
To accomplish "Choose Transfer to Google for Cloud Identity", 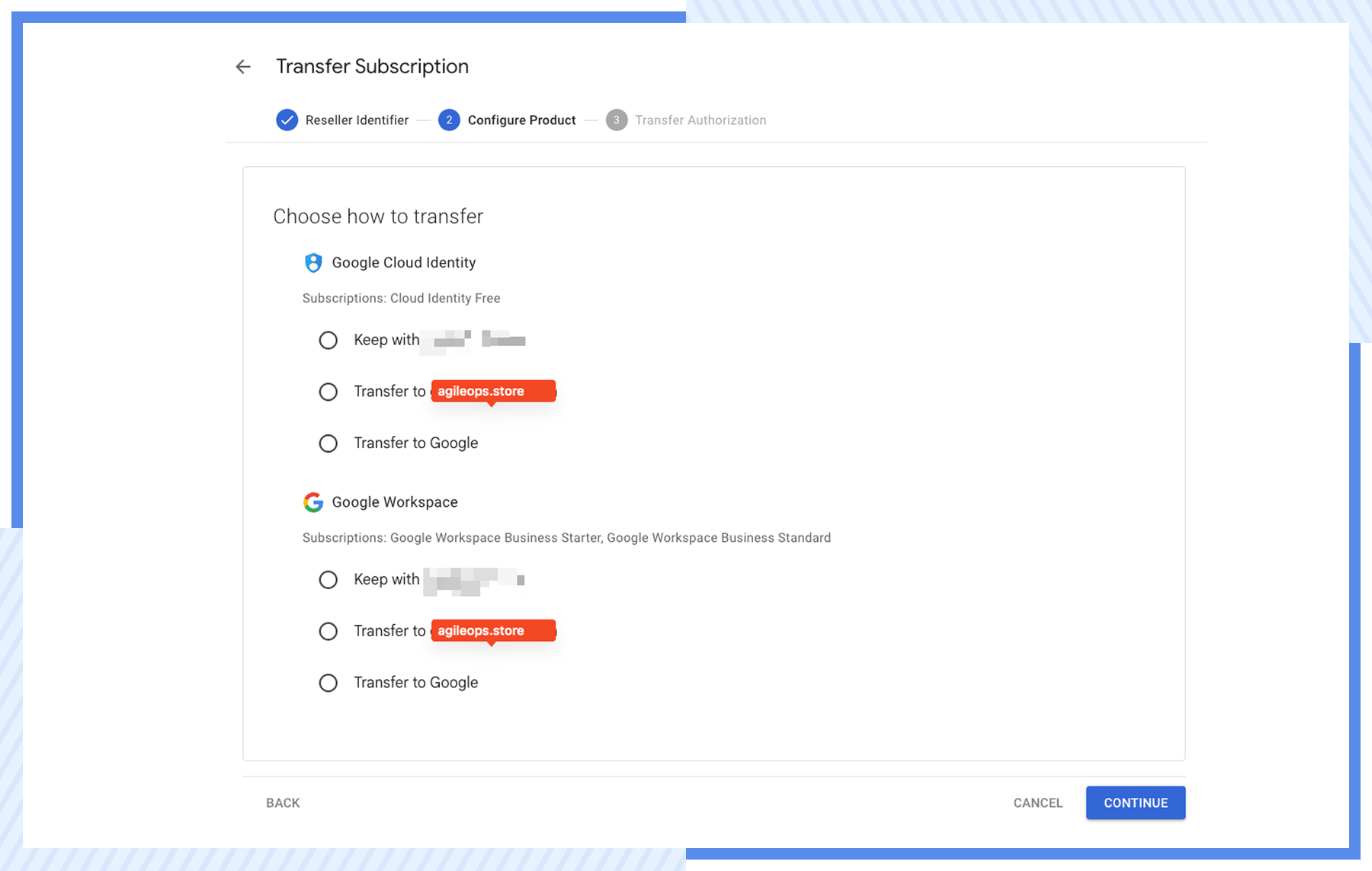I will point(329,444).
